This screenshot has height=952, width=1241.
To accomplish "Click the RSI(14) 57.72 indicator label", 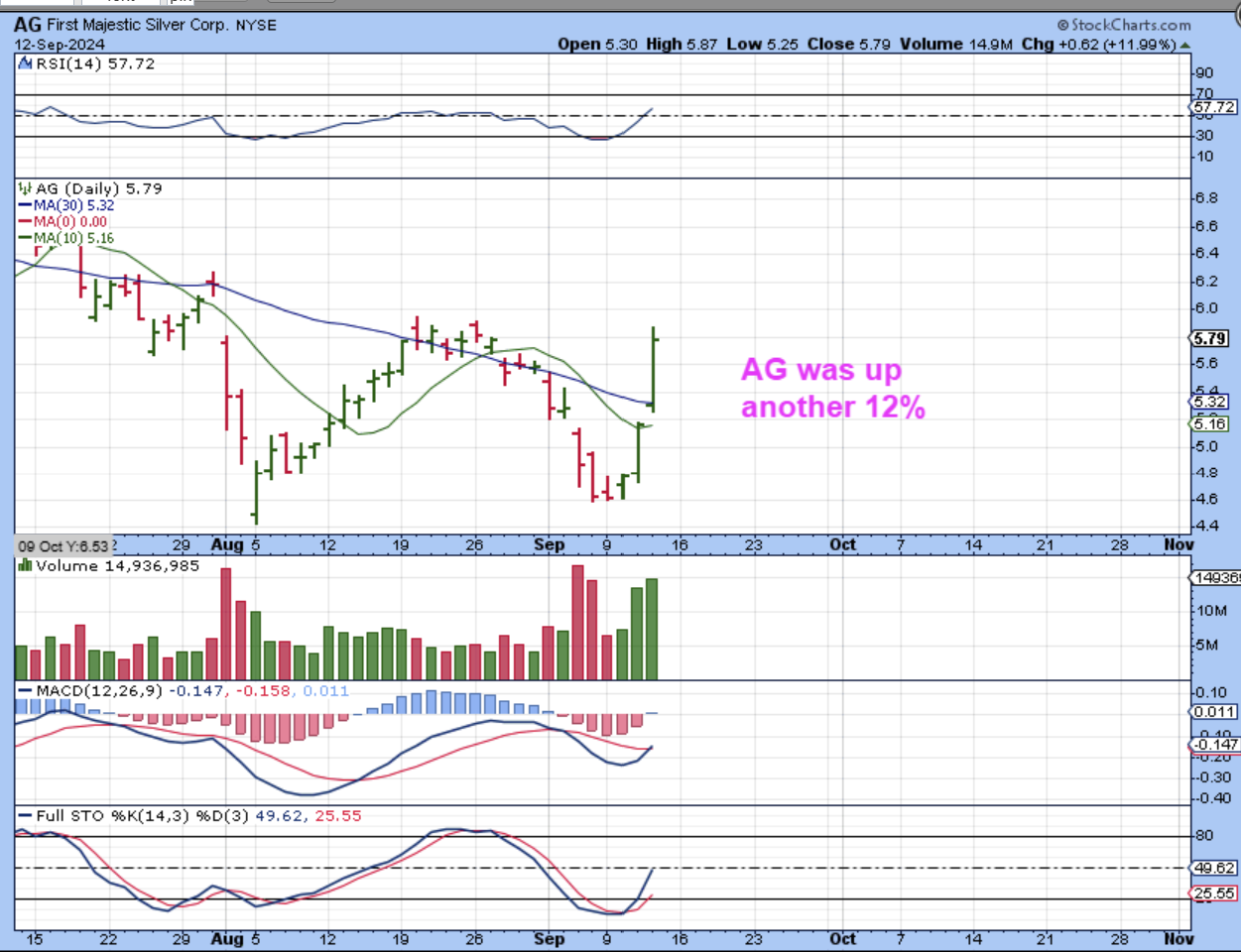I will [x=95, y=63].
